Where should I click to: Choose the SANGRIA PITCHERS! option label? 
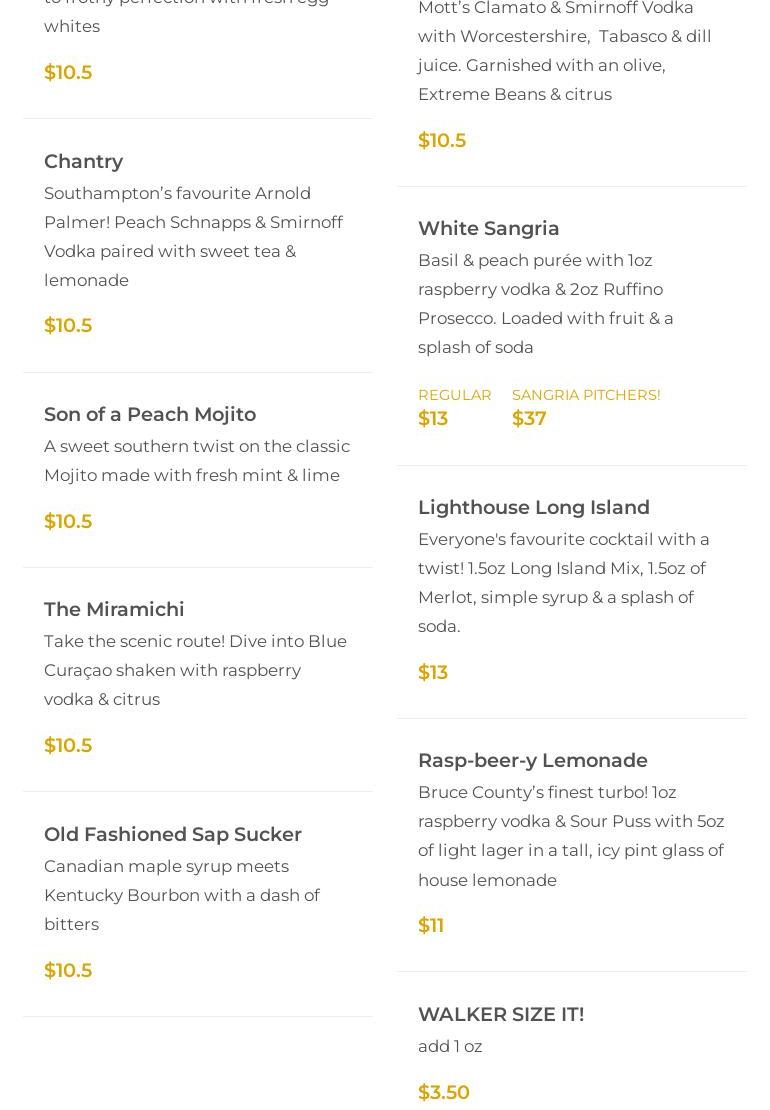click(x=585, y=395)
